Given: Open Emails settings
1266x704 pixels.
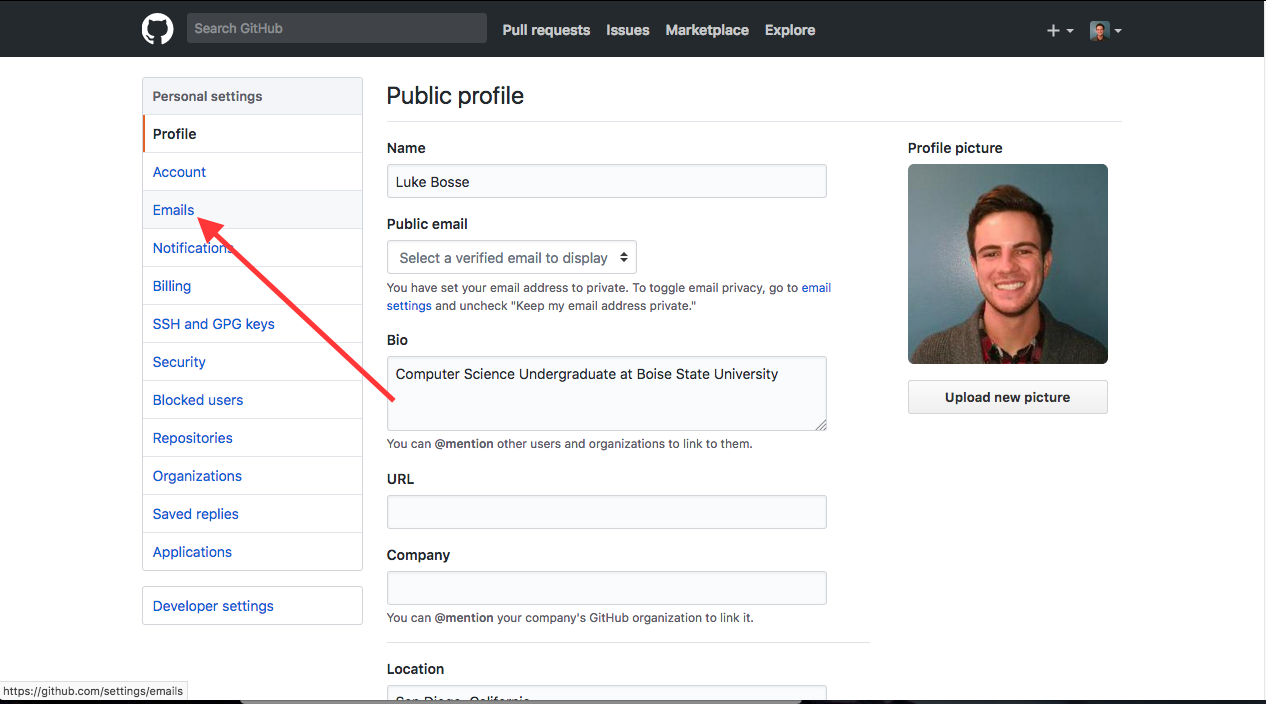Looking at the screenshot, I should pyautogui.click(x=253, y=210).
